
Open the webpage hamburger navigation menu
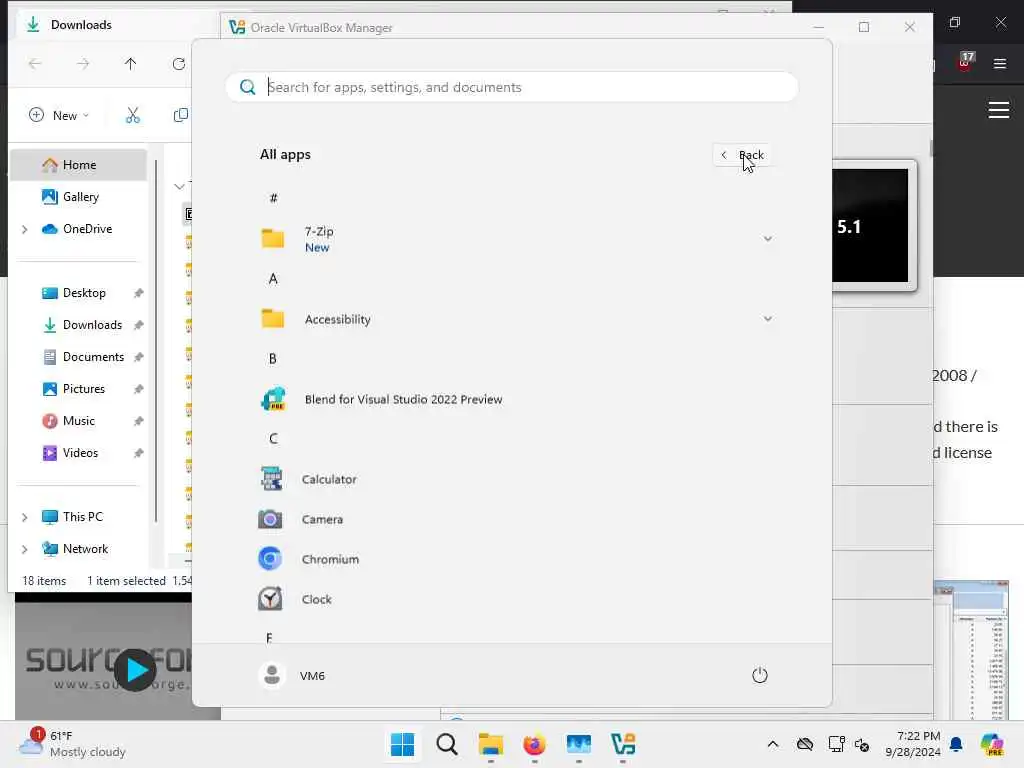tap(999, 110)
